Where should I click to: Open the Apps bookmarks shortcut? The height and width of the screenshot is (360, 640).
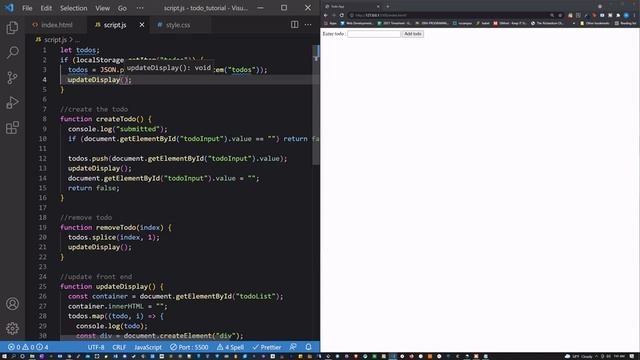[331, 23]
